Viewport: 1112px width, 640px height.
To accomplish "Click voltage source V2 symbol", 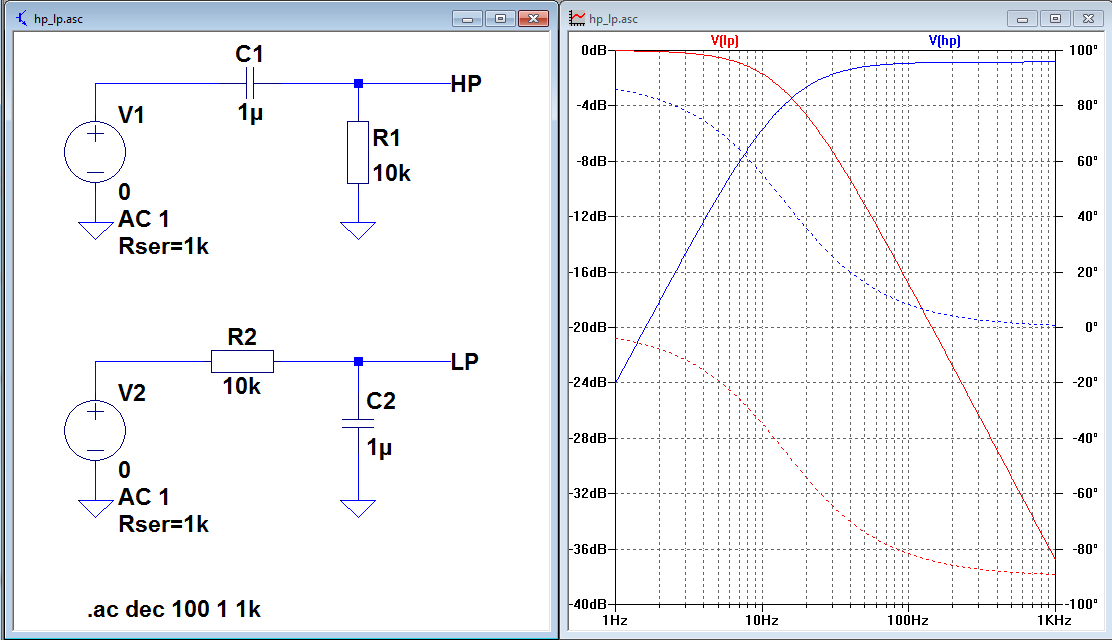I will pos(95,431).
